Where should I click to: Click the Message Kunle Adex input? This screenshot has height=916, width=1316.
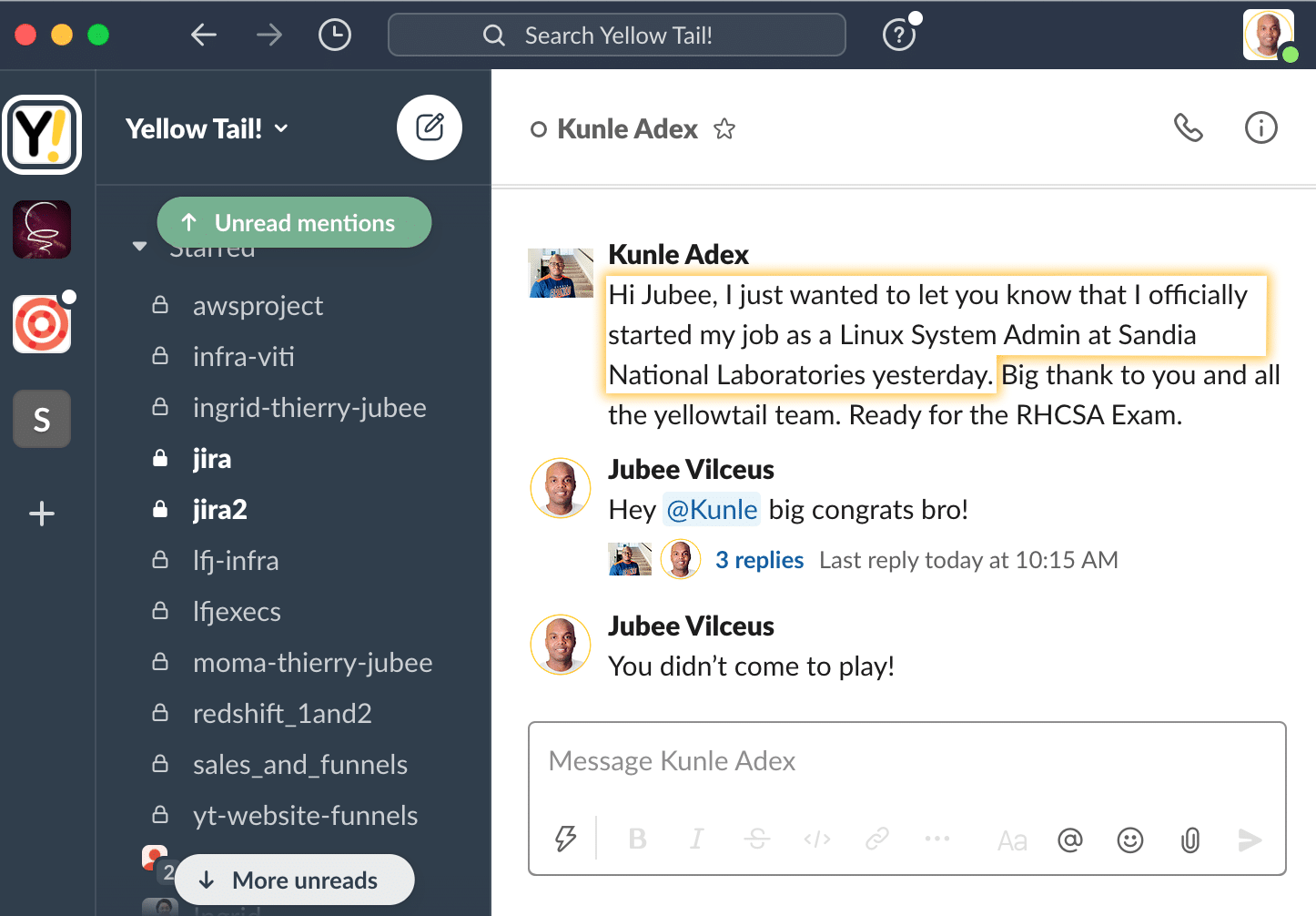906,761
